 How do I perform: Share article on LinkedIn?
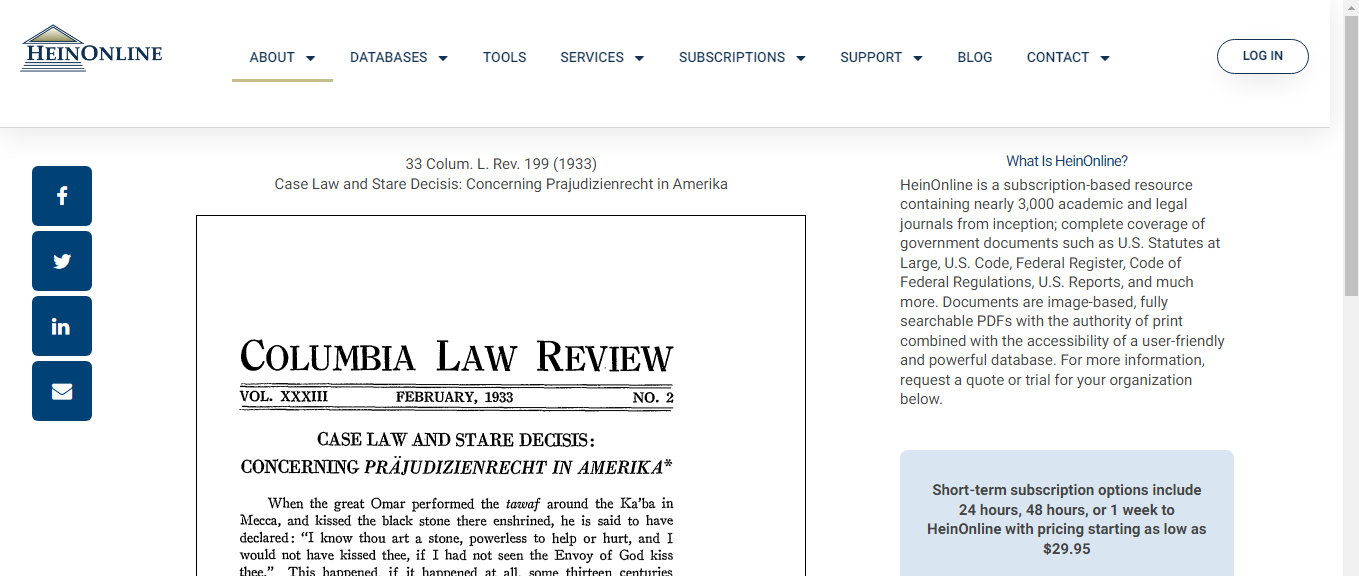click(x=62, y=326)
